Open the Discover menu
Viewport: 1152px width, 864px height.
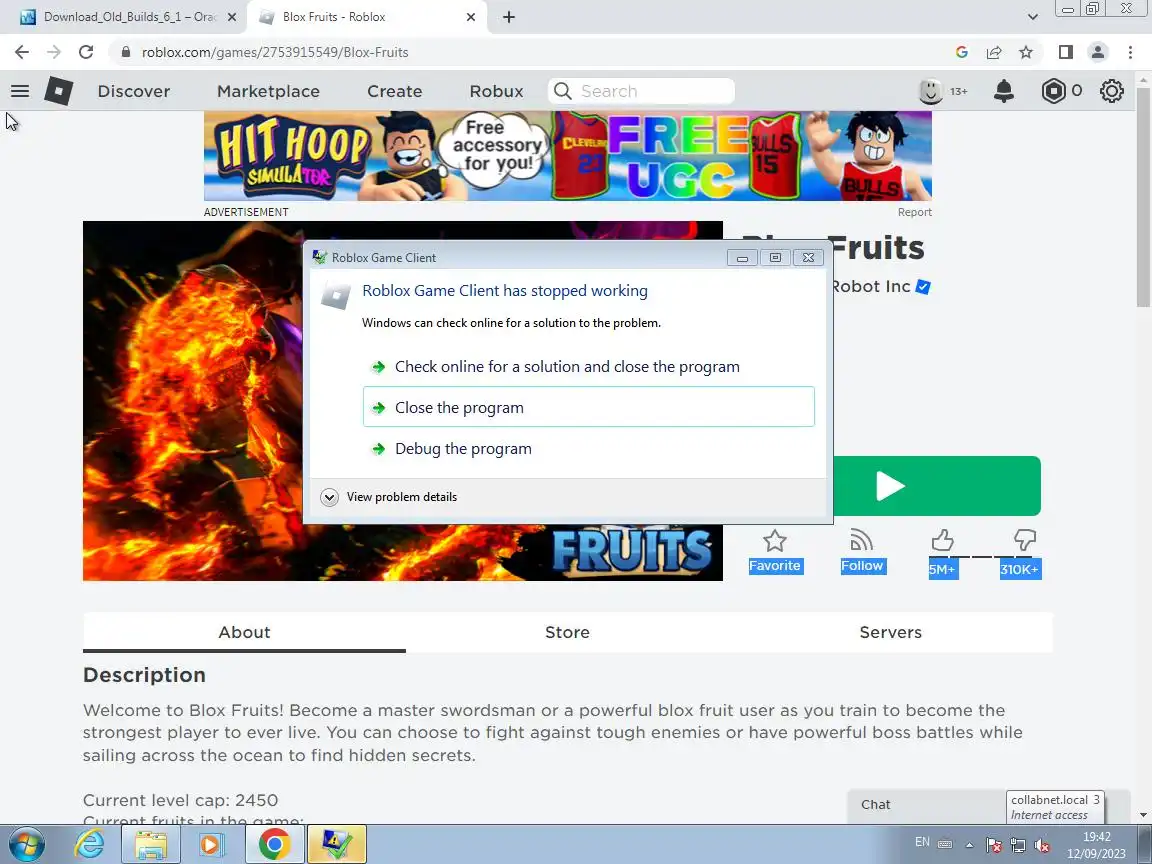[134, 91]
